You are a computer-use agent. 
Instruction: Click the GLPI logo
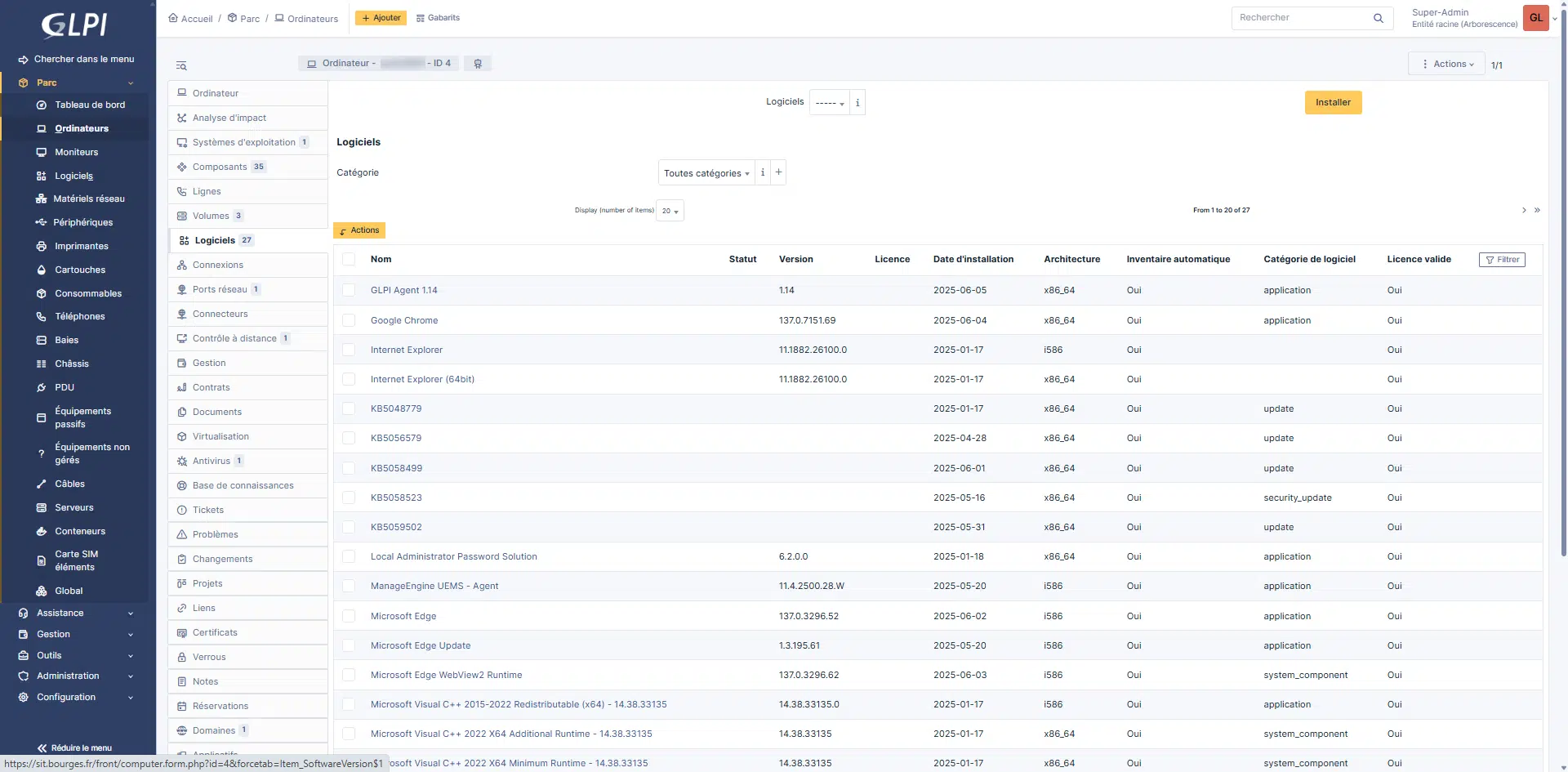[x=74, y=25]
